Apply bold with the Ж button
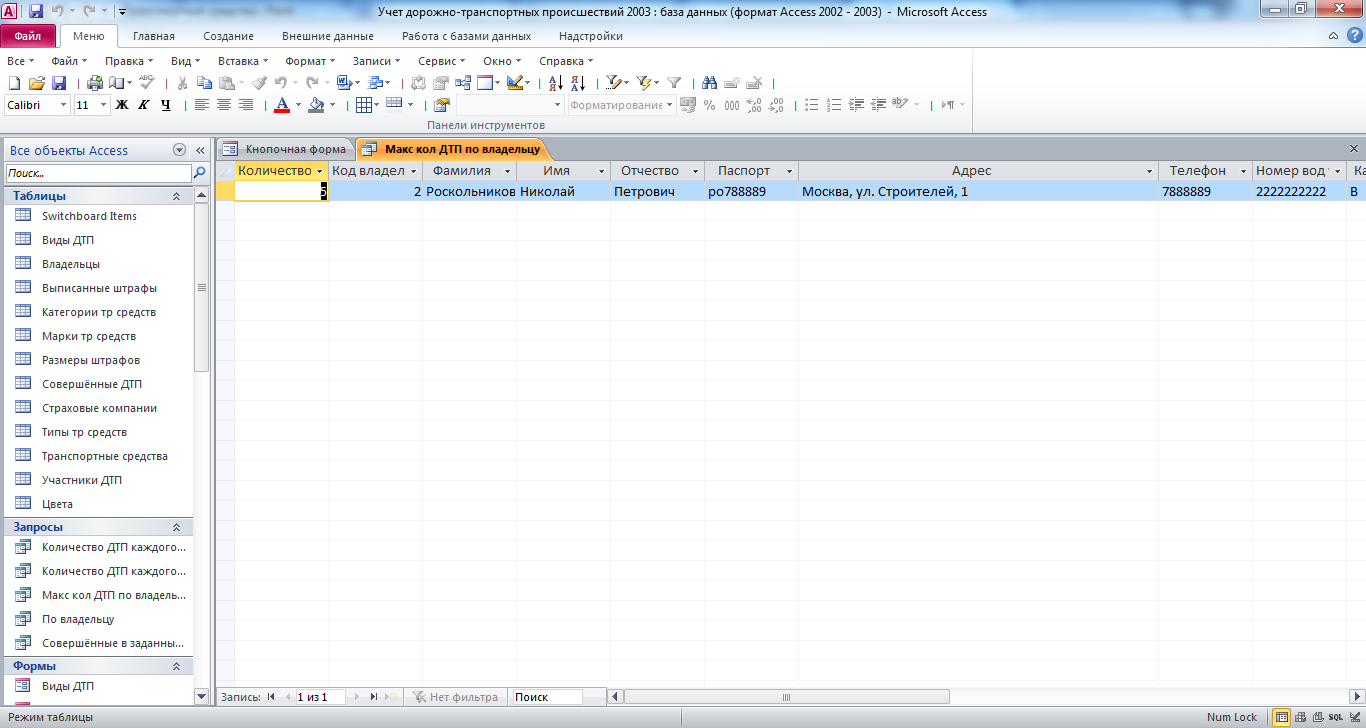The width and height of the screenshot is (1366, 728). click(122, 105)
